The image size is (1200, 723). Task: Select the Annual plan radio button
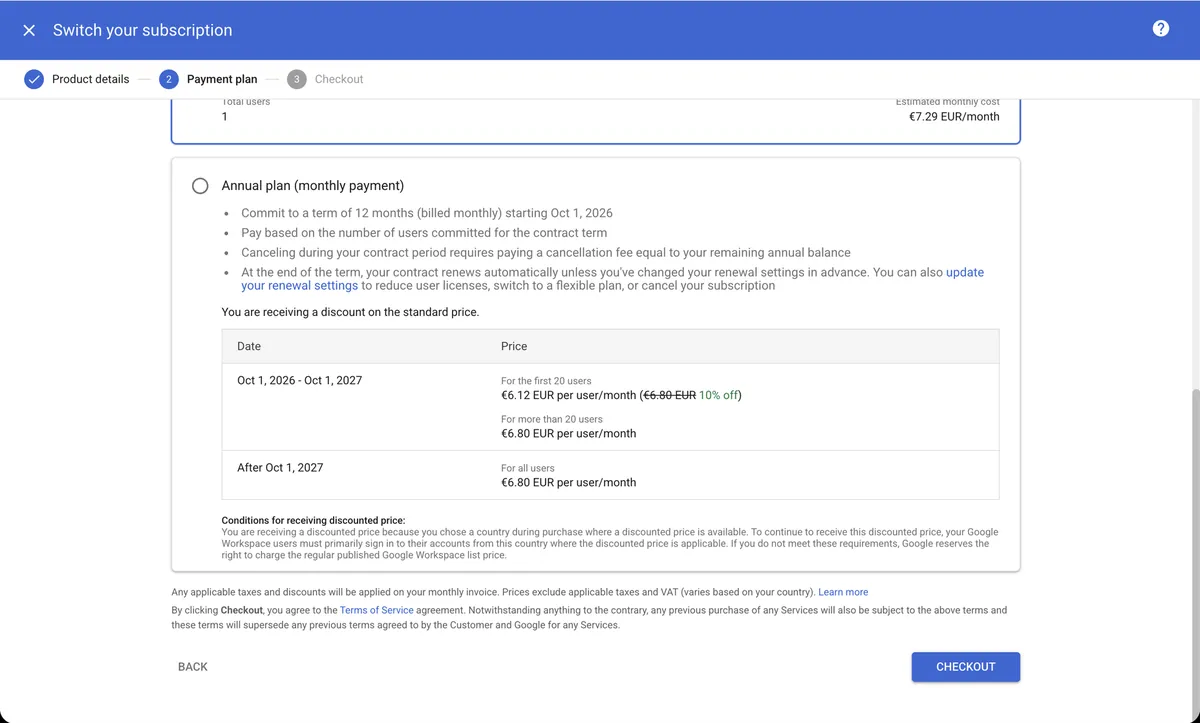point(200,186)
